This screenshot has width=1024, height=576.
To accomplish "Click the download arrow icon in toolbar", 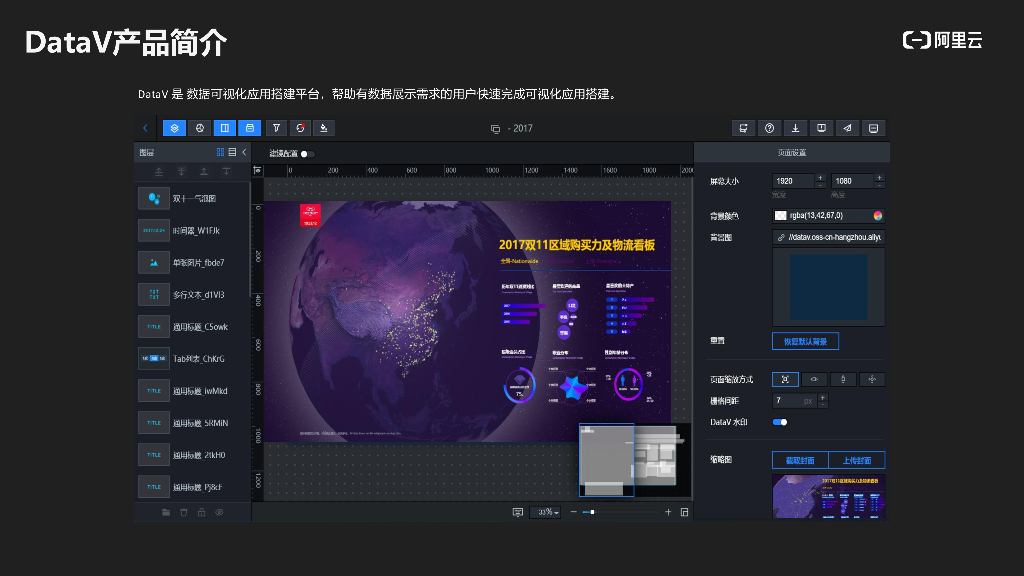I will (x=795, y=128).
